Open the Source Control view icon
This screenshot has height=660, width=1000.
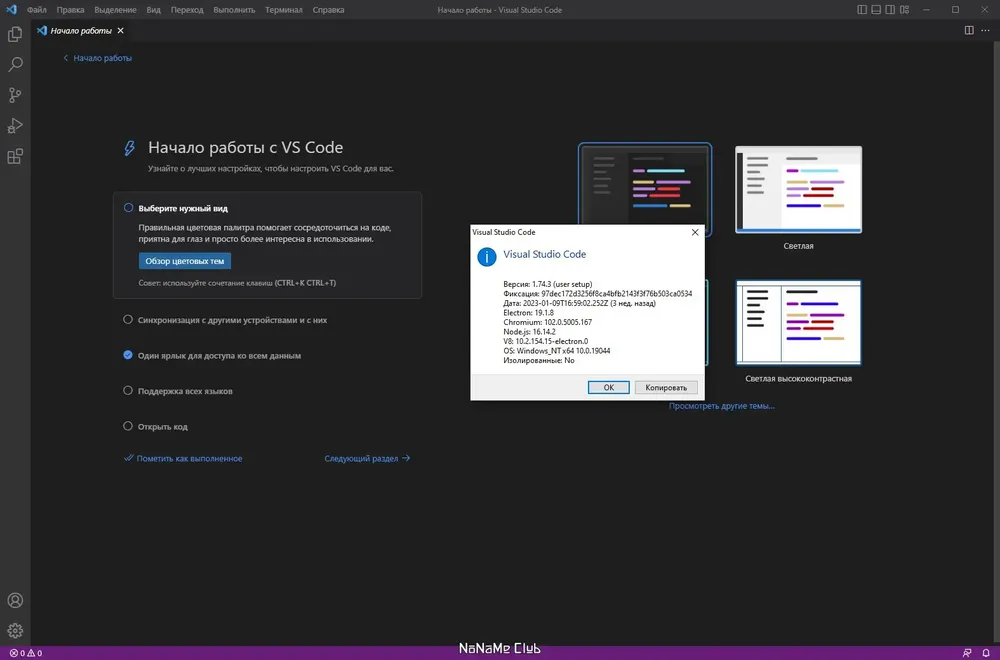tap(15, 95)
